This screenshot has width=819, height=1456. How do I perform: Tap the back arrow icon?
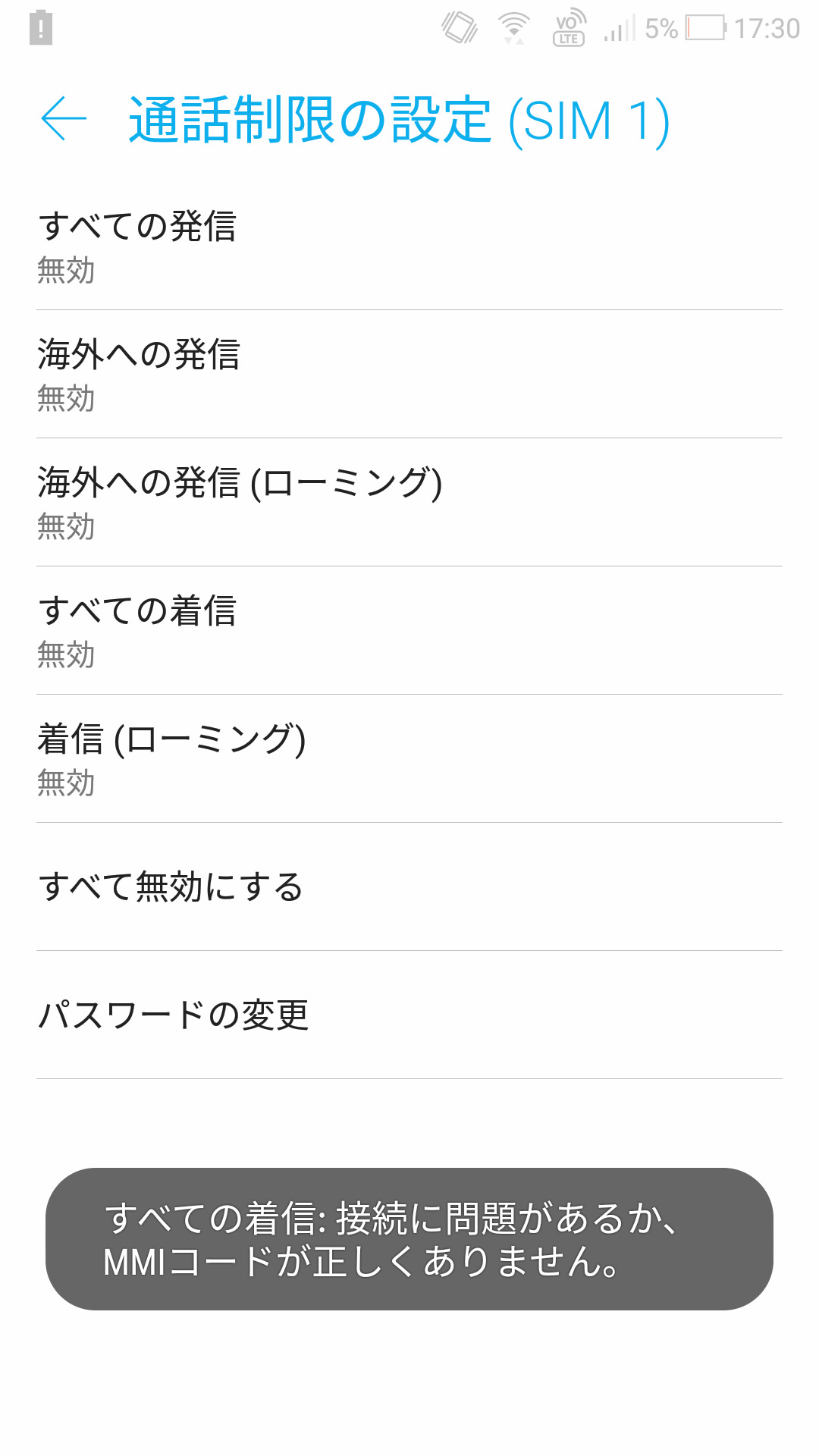tap(64, 119)
